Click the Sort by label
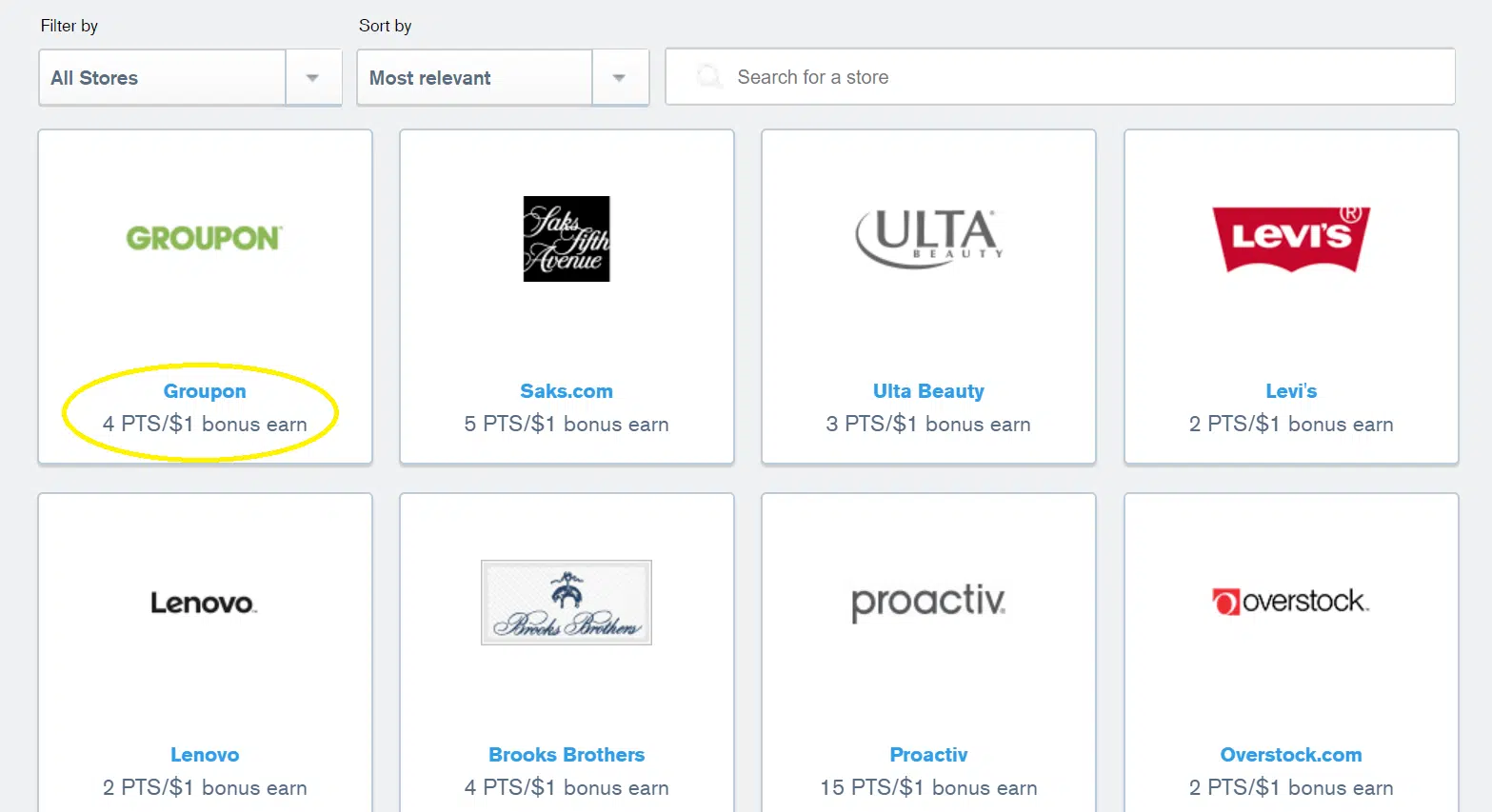 click(386, 26)
